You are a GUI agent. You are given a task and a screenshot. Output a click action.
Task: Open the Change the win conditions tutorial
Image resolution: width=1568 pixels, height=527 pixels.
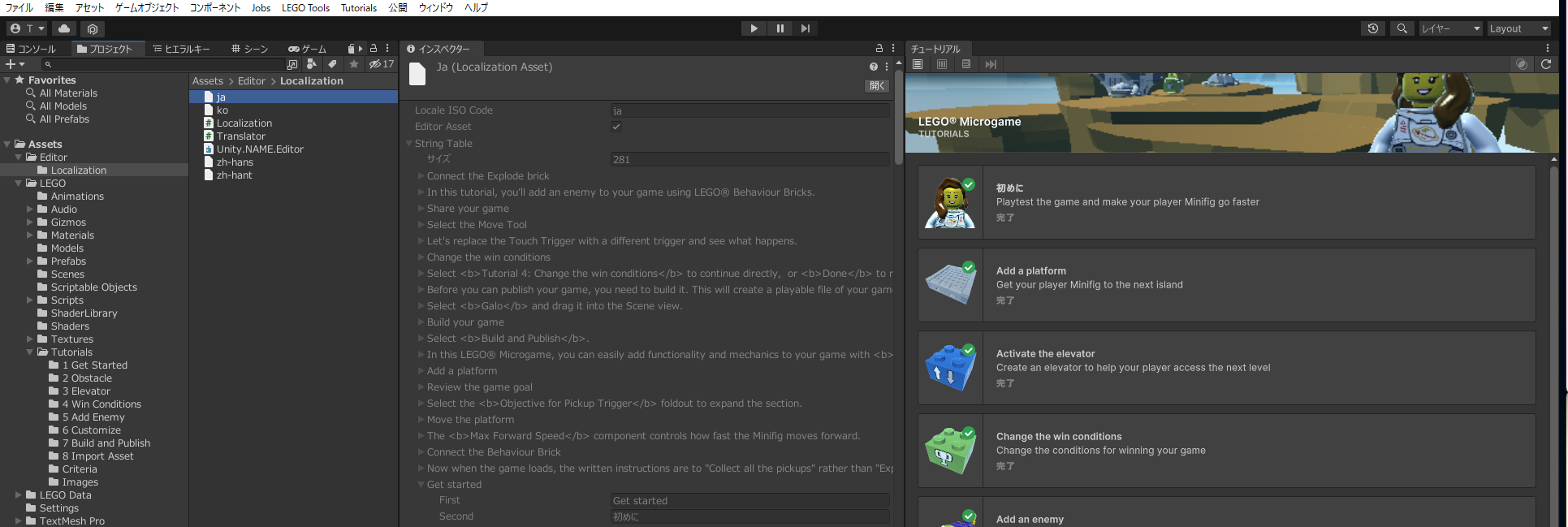click(x=1227, y=451)
